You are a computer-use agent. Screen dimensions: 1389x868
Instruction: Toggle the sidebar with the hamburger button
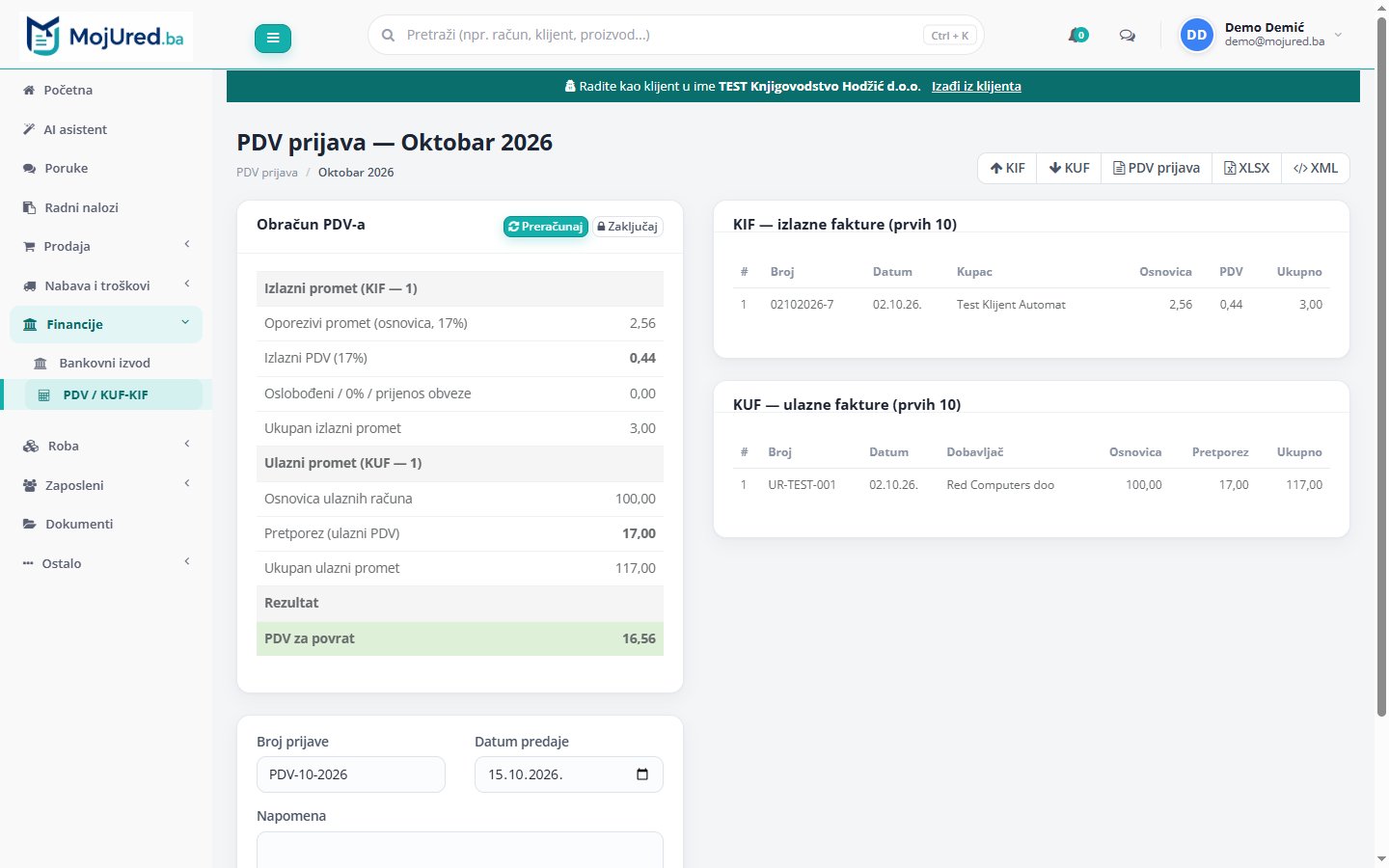273,39
